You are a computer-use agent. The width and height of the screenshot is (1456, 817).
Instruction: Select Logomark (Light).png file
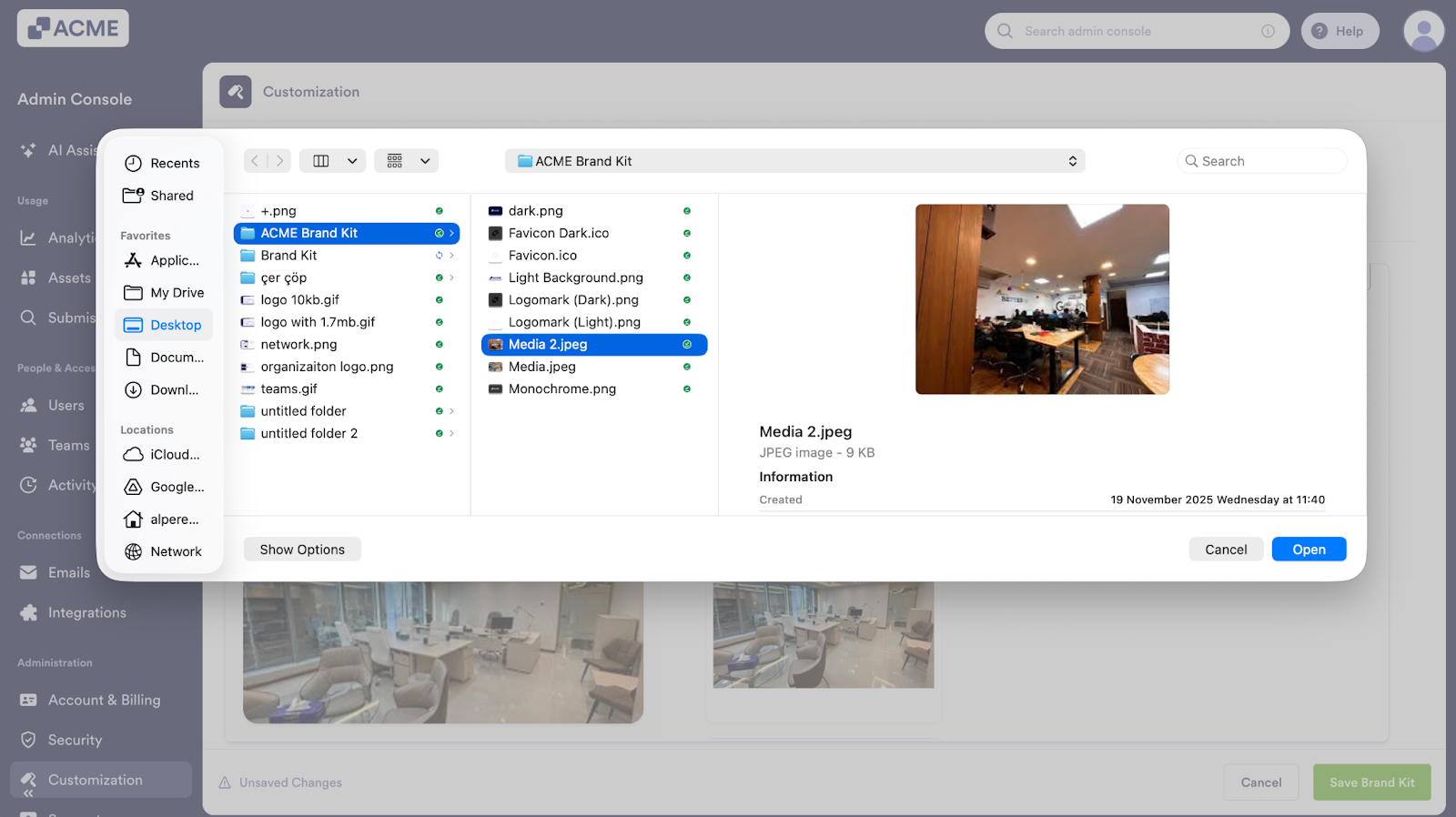tap(593, 322)
